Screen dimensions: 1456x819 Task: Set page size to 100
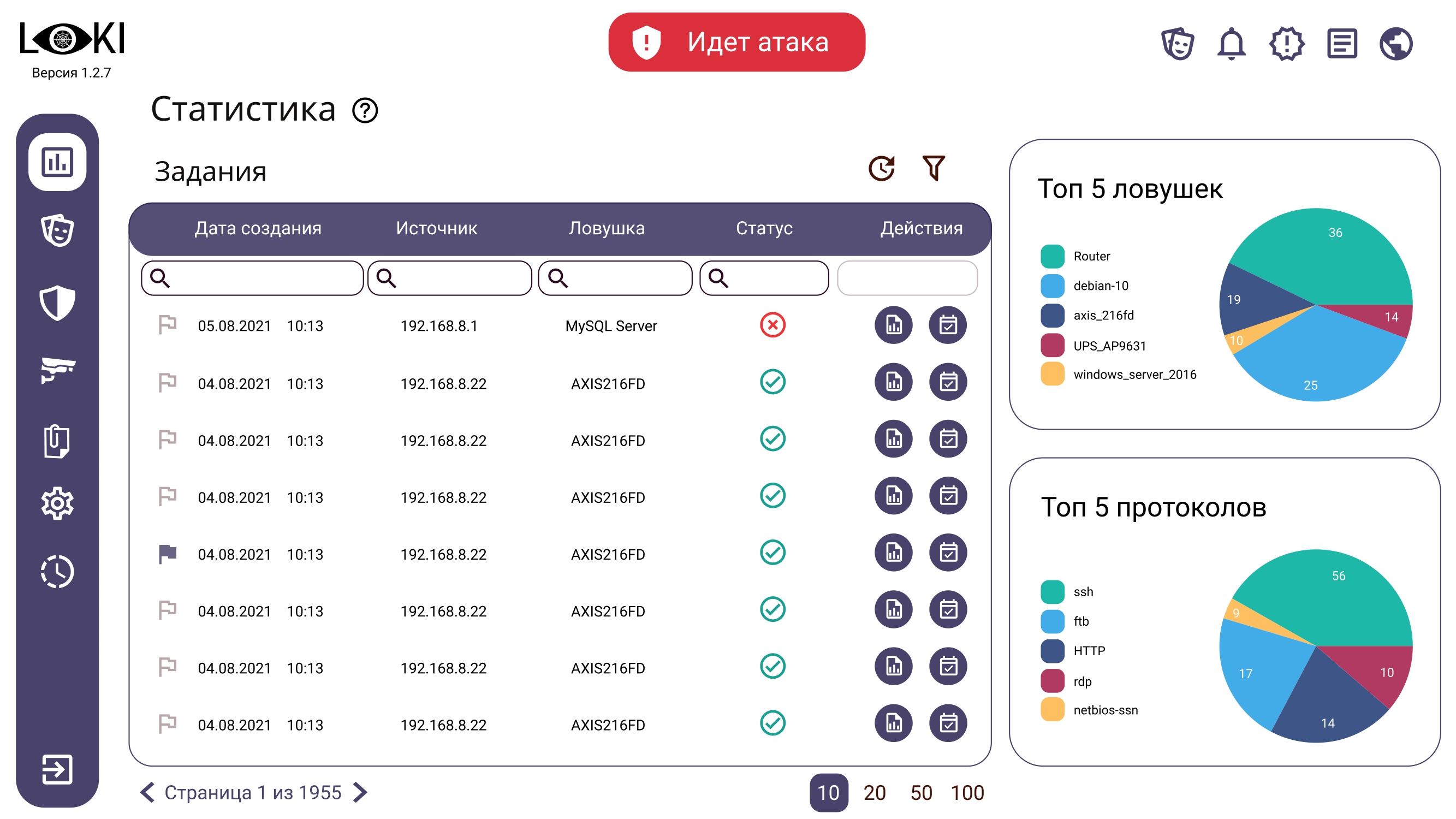tap(967, 792)
